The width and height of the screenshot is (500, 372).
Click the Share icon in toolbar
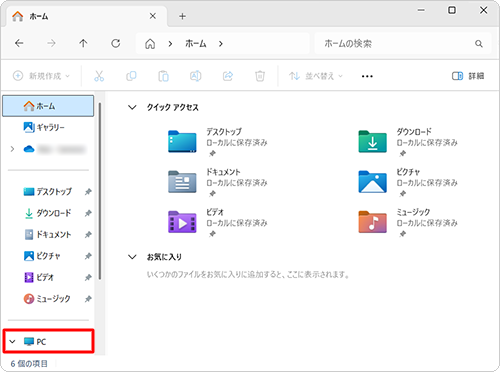point(228,76)
